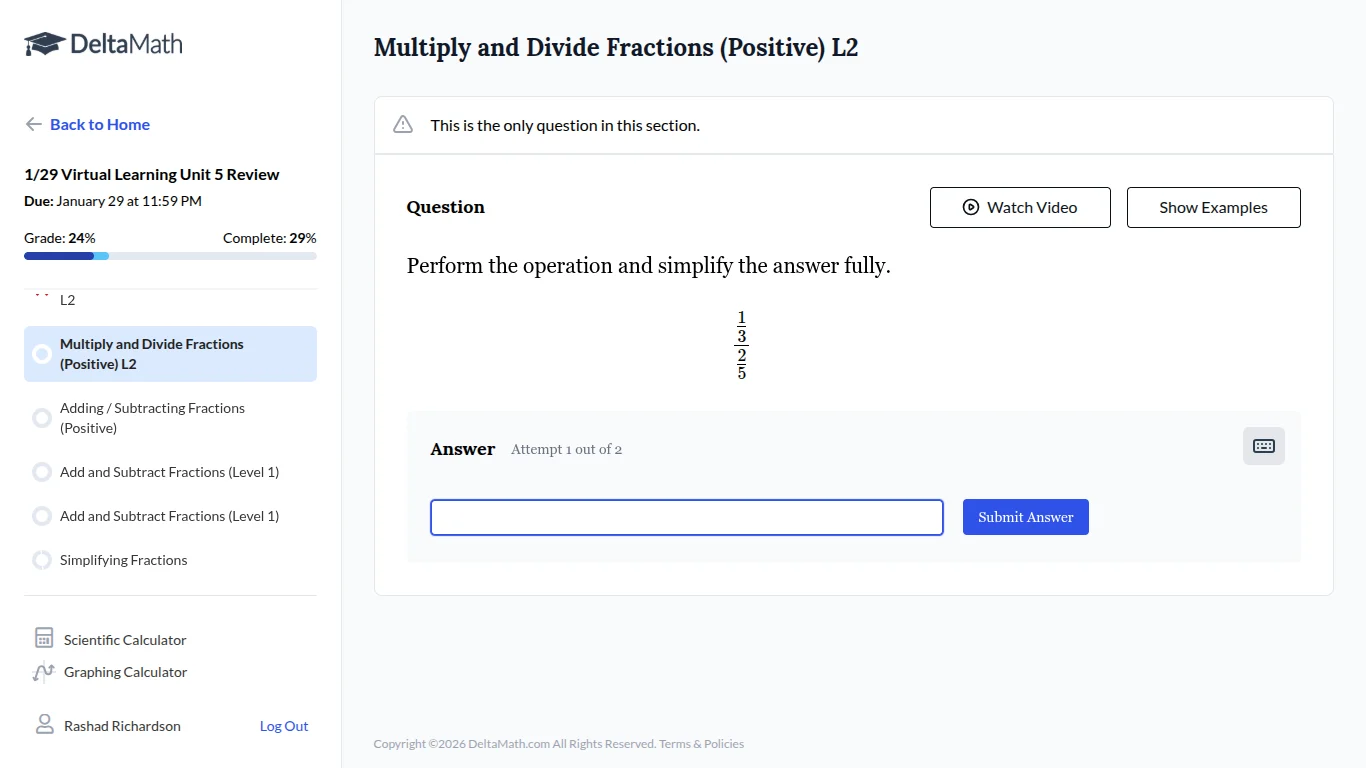1366x768 pixels.
Task: Open the Scientific Calculator
Action: pyautogui.click(x=124, y=640)
